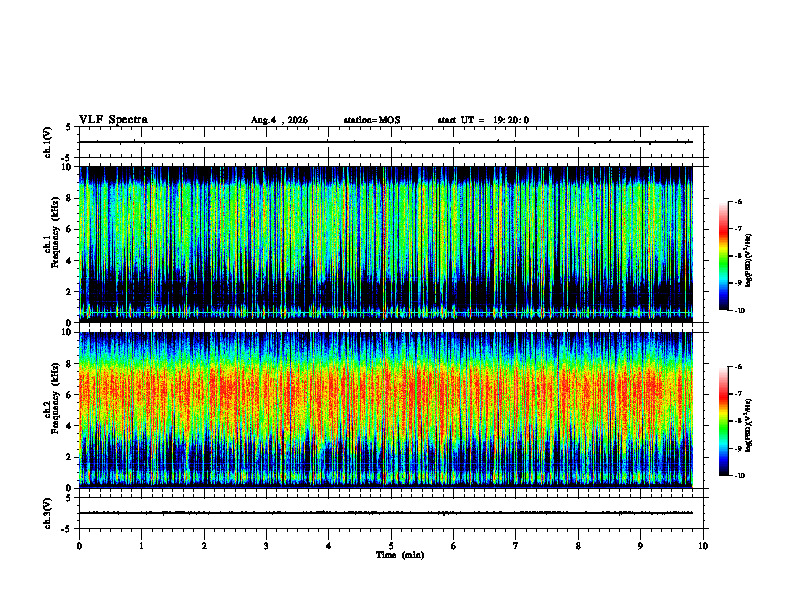Select the date text "Aug.4 , 2026"
The width and height of the screenshot is (792, 612).
click(x=279, y=120)
